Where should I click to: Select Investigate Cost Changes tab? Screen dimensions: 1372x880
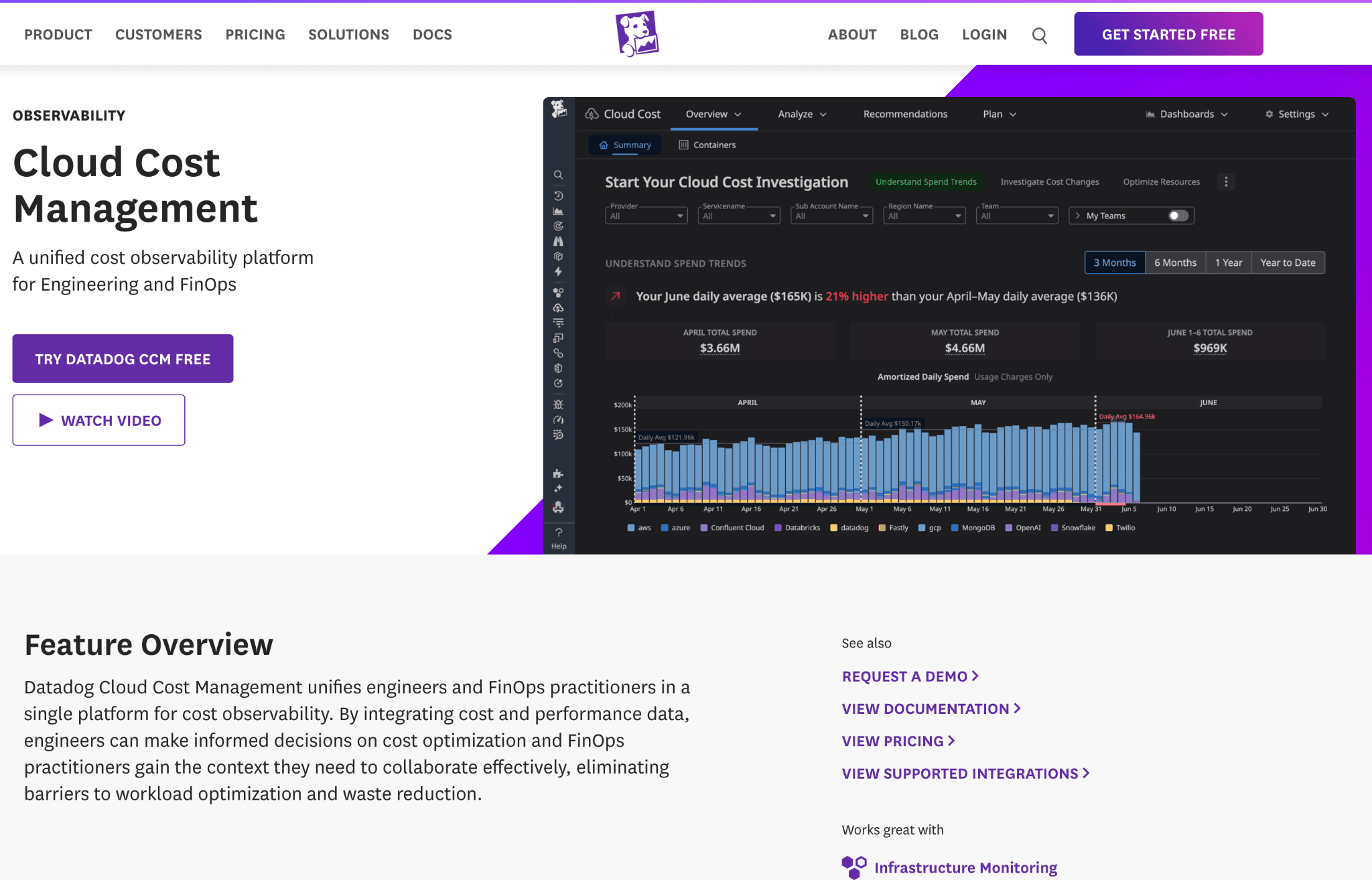(x=1050, y=181)
